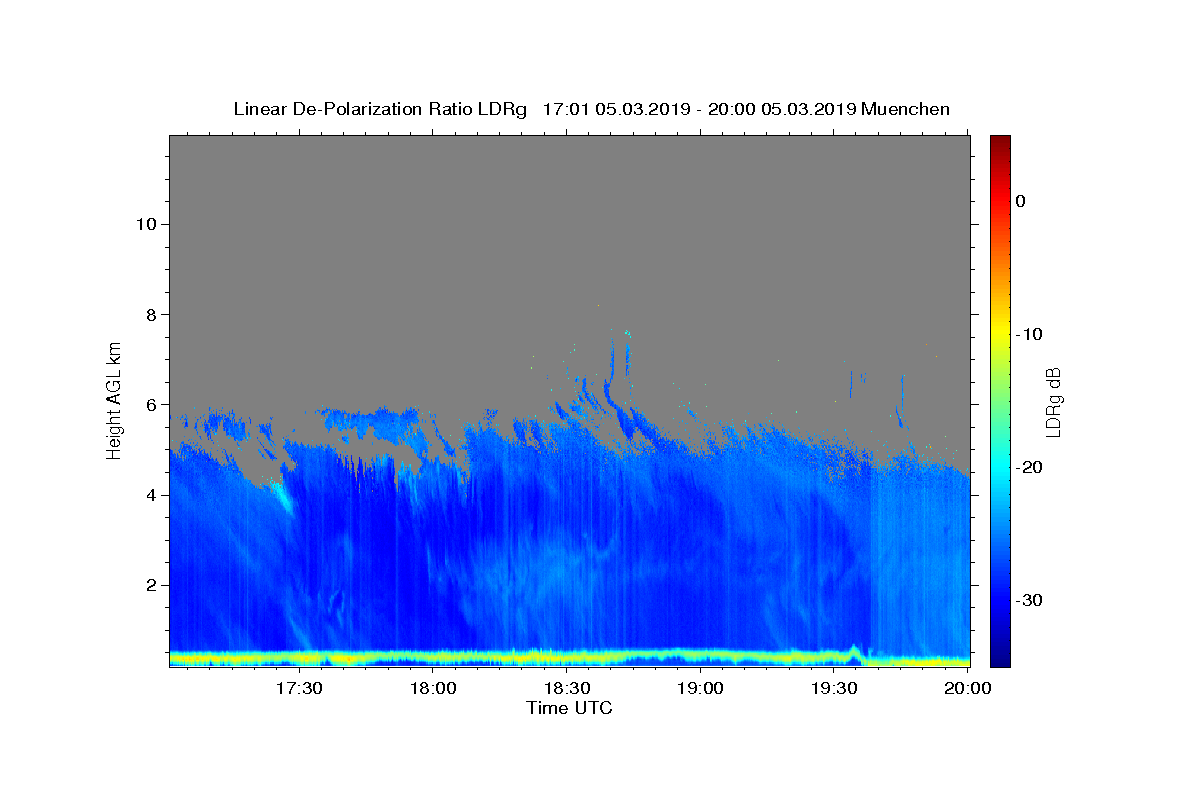The width and height of the screenshot is (1200, 800).
Task: Select the 'Muenchen' location label in the title
Action: tap(905, 109)
